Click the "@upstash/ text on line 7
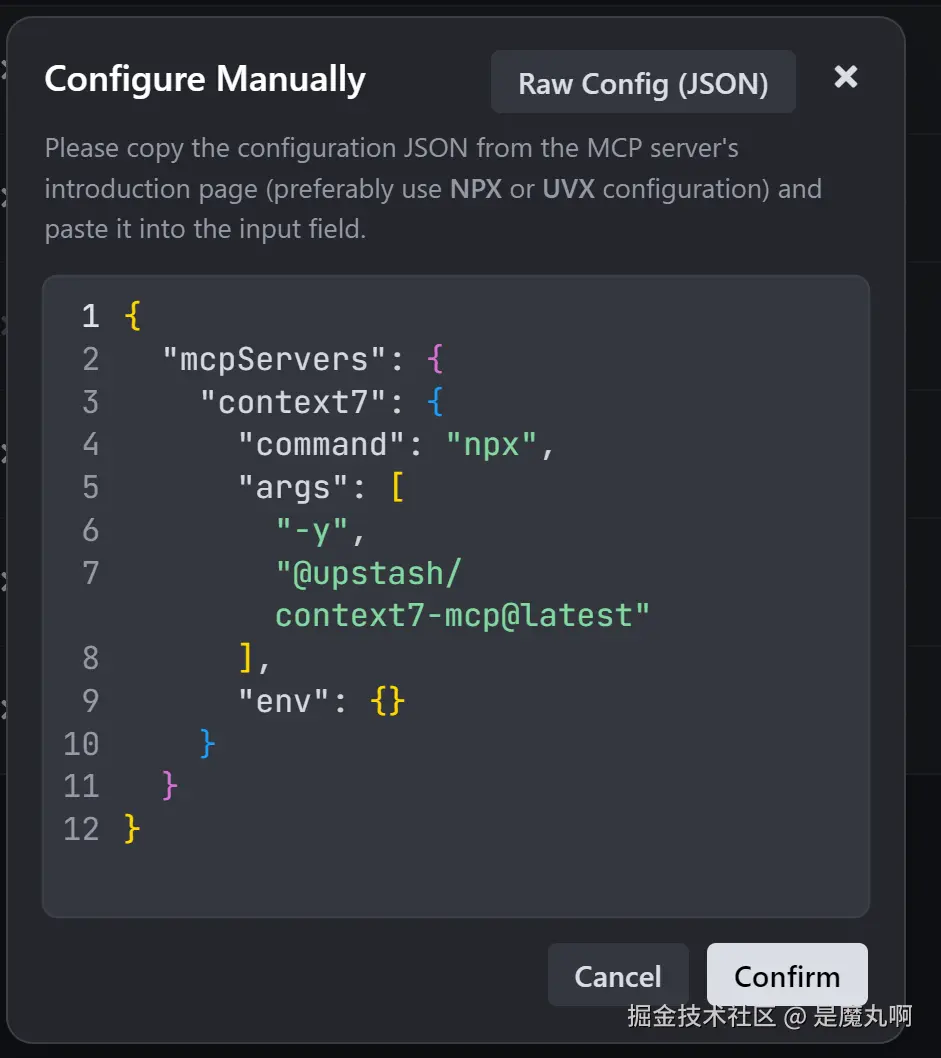Image resolution: width=941 pixels, height=1058 pixels. [x=368, y=573]
